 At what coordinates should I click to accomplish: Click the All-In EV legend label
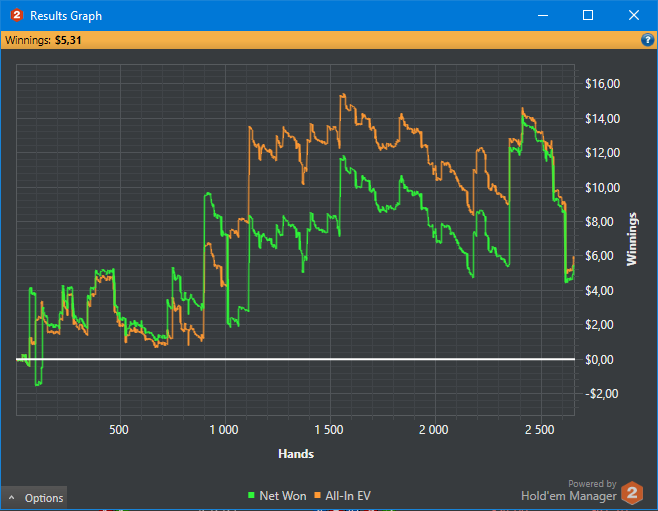click(348, 496)
